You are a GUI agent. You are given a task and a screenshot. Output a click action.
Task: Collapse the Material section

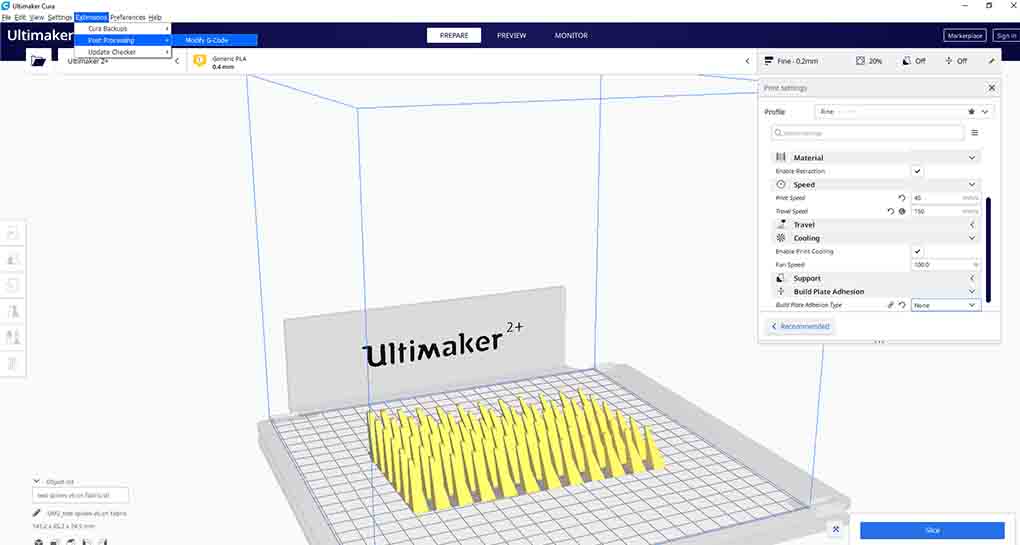point(972,157)
